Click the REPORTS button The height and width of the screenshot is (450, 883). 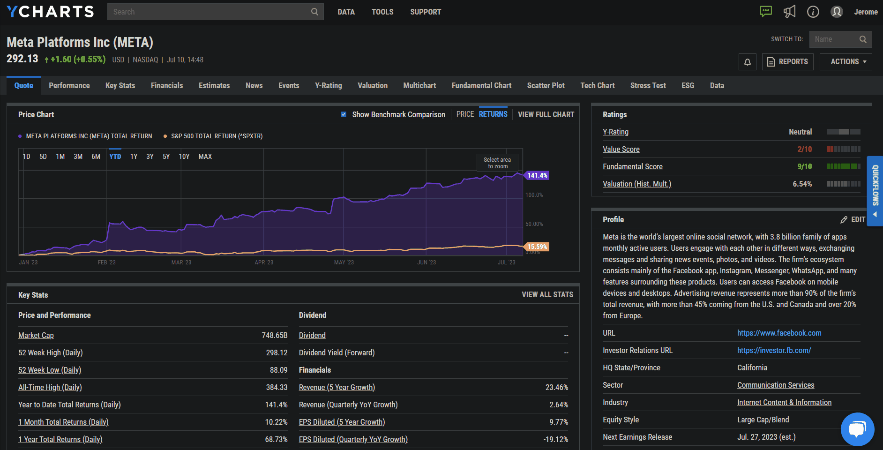pos(787,61)
